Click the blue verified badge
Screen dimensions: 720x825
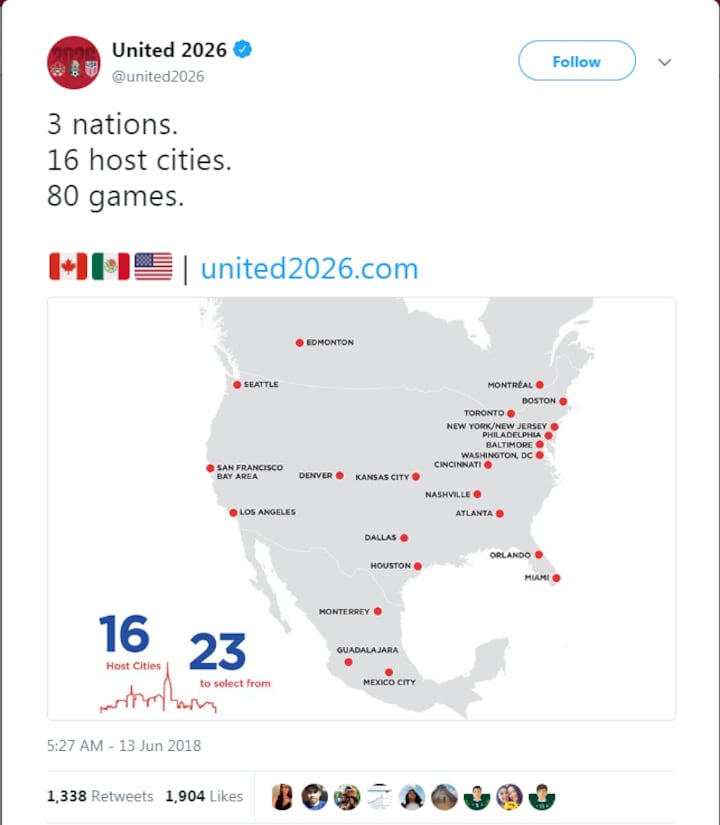(x=243, y=49)
